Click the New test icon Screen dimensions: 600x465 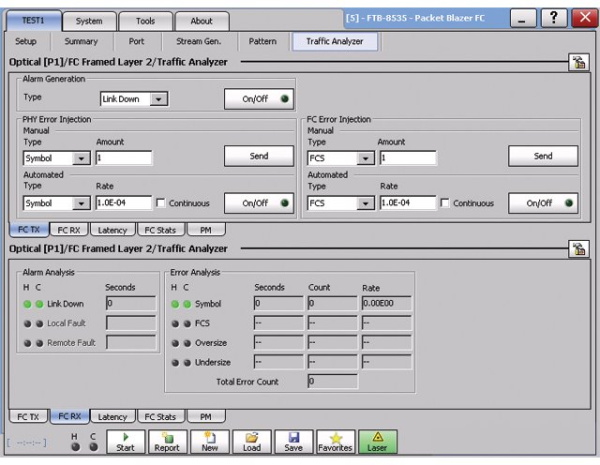210,442
